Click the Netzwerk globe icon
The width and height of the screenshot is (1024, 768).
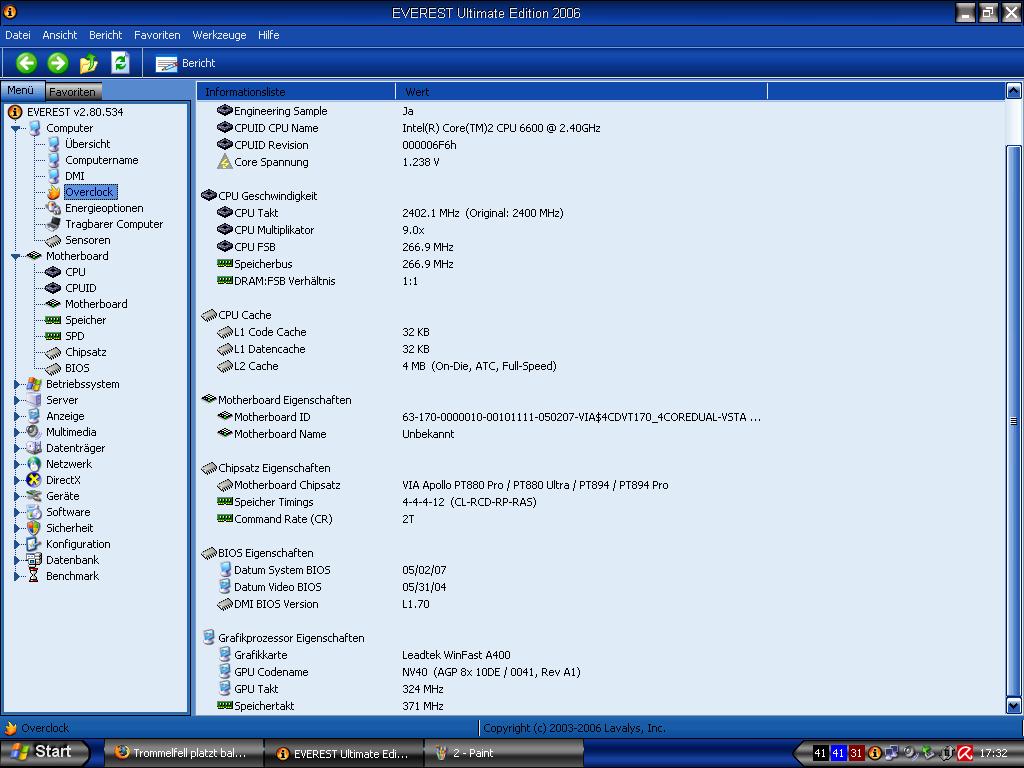click(34, 464)
